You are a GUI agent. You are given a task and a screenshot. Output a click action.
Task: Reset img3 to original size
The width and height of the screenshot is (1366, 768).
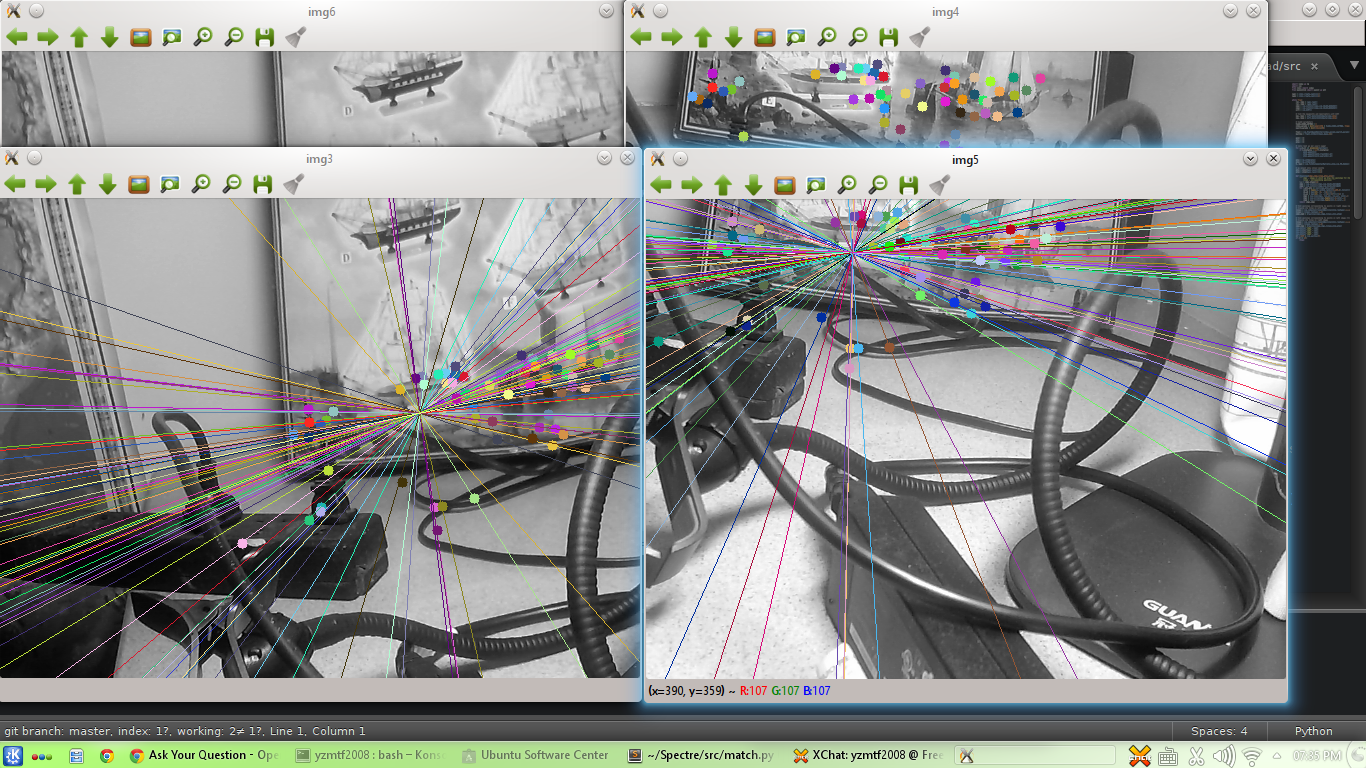click(139, 184)
